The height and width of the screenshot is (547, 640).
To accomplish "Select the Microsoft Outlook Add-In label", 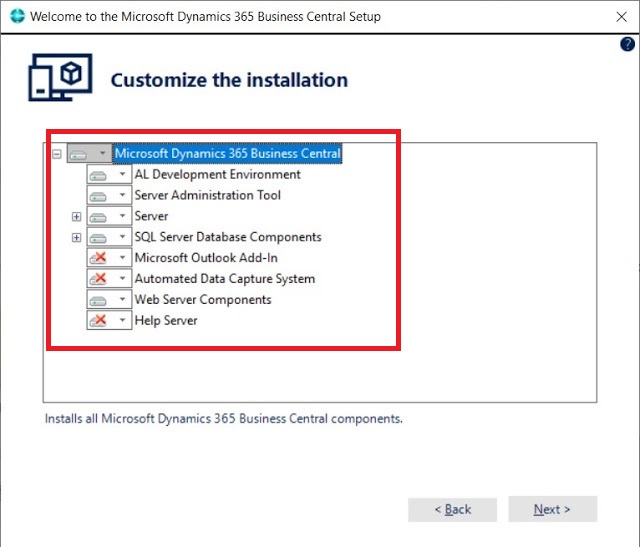I will [206, 258].
